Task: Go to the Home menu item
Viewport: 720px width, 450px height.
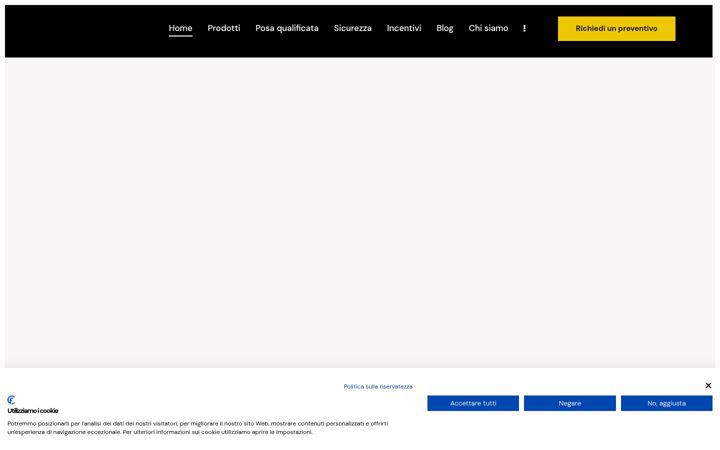Action: [180, 28]
